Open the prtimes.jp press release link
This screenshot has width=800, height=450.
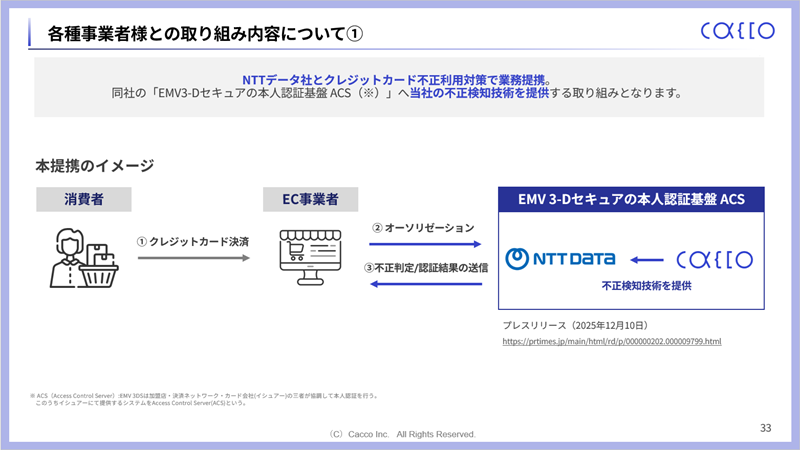click(611, 342)
